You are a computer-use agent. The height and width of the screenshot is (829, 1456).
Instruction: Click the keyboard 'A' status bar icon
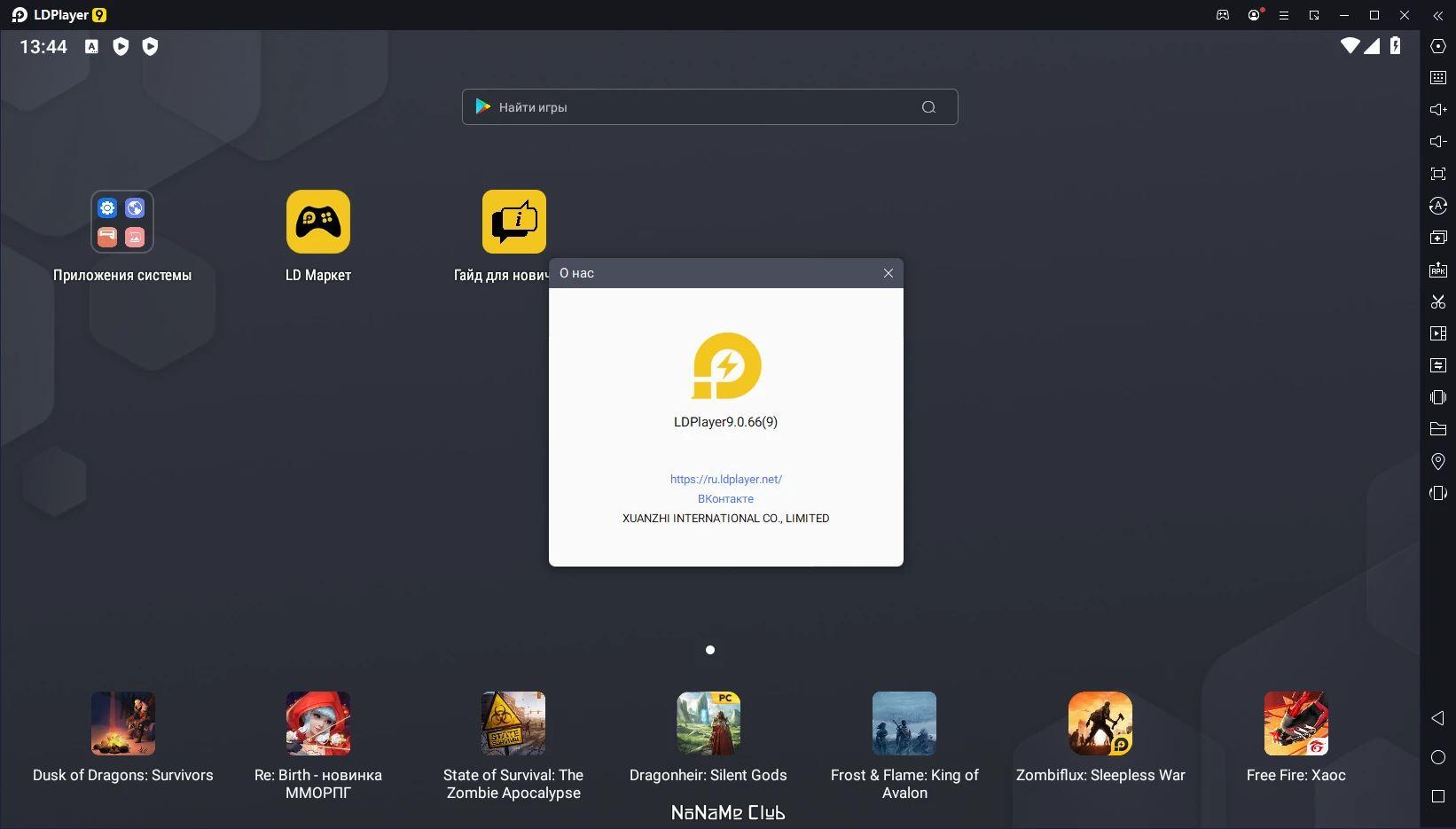pyautogui.click(x=91, y=46)
